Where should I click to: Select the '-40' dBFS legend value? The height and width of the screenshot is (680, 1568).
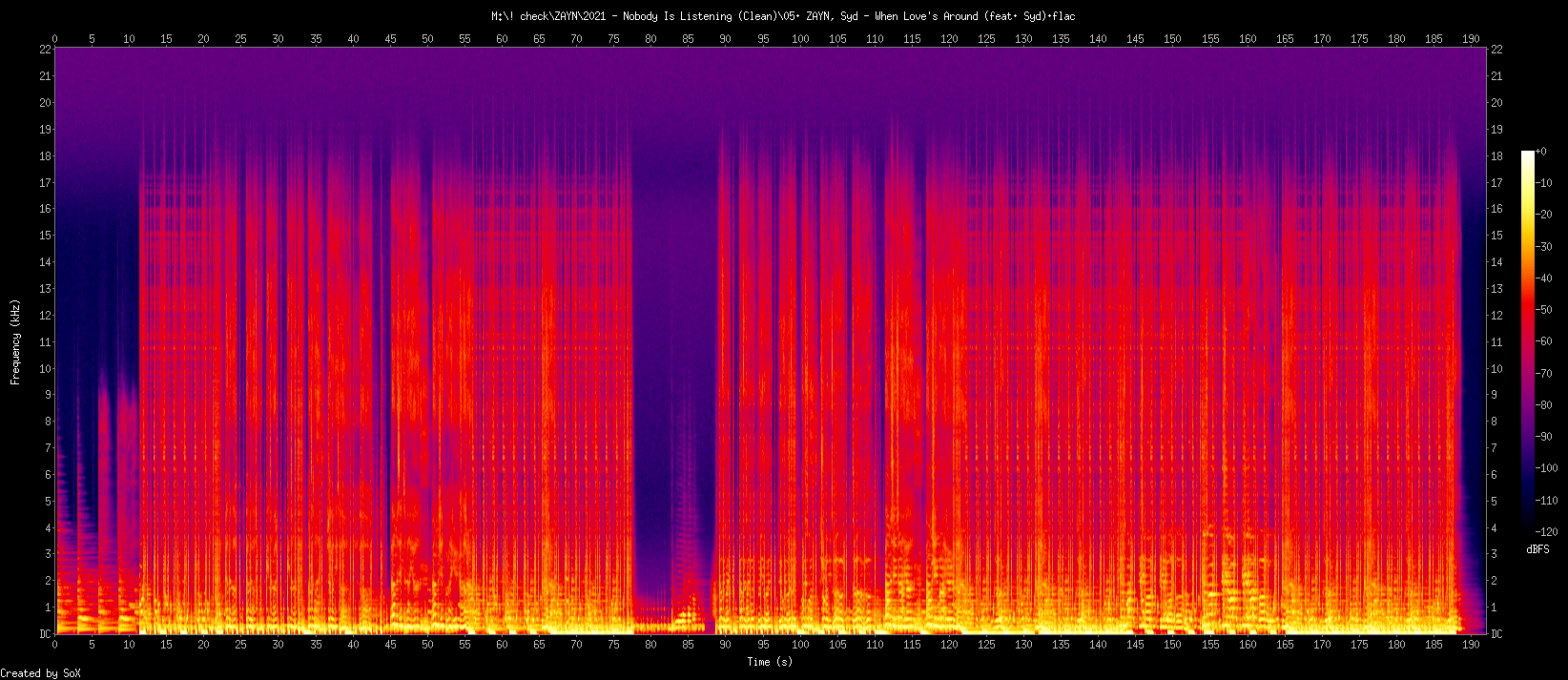pos(1544,278)
